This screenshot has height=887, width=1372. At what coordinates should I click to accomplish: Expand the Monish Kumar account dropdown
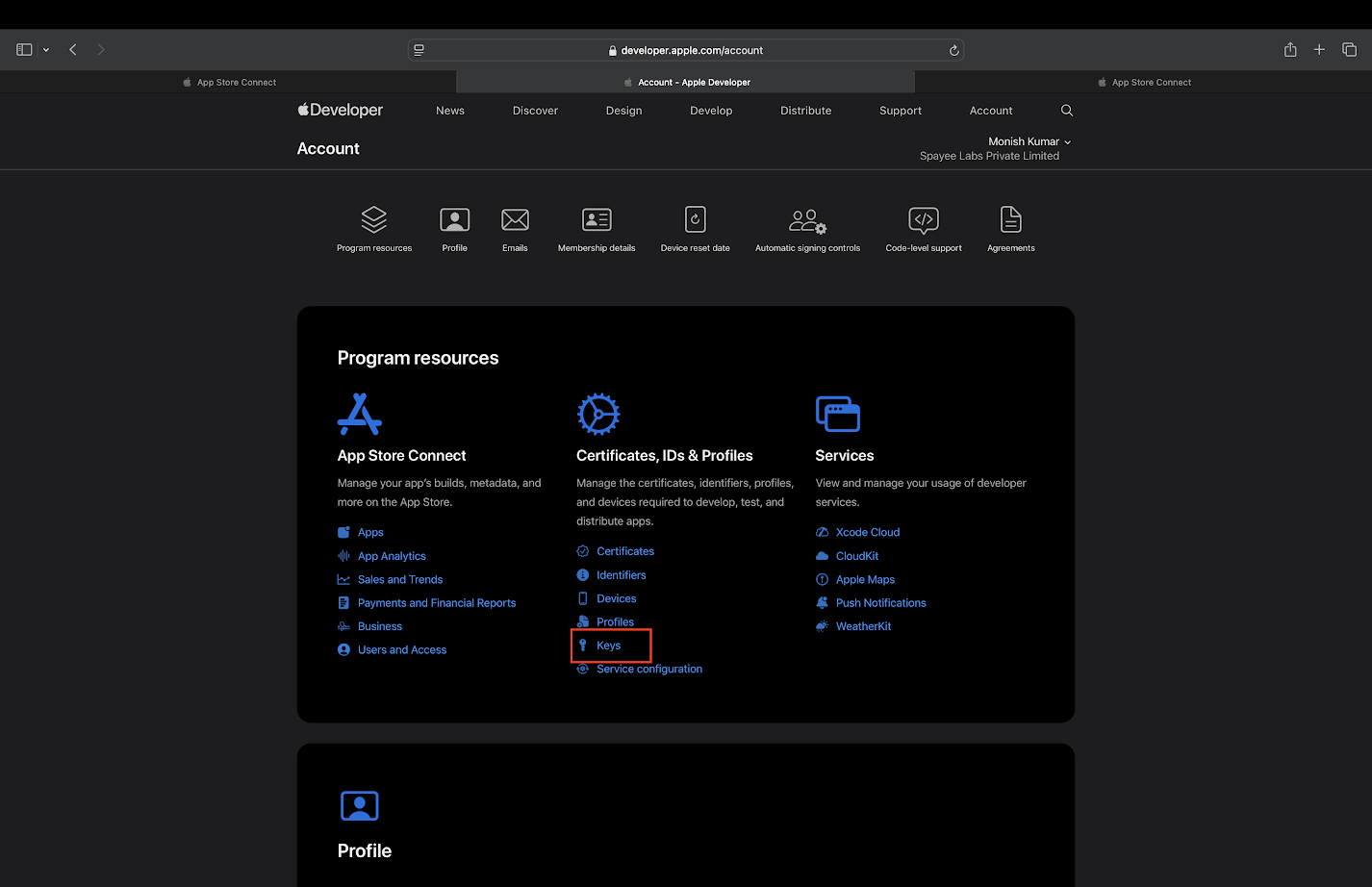click(1029, 141)
